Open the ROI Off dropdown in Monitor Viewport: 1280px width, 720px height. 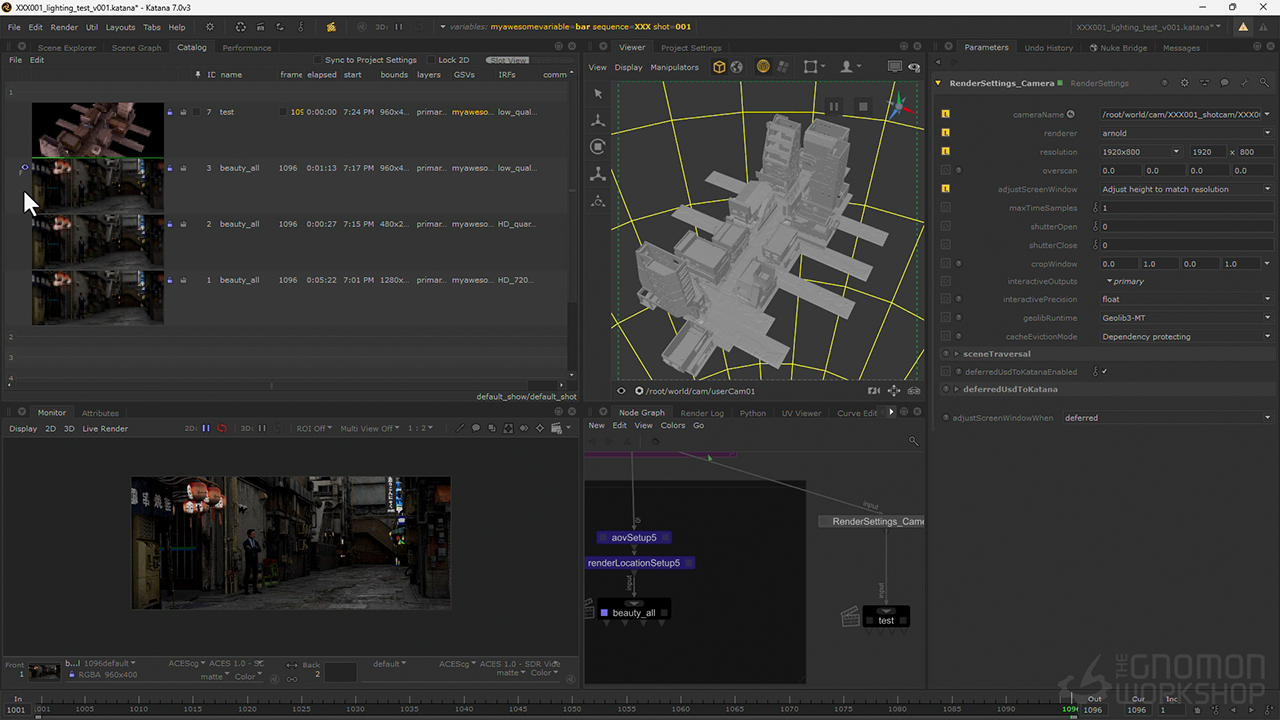tap(312, 429)
